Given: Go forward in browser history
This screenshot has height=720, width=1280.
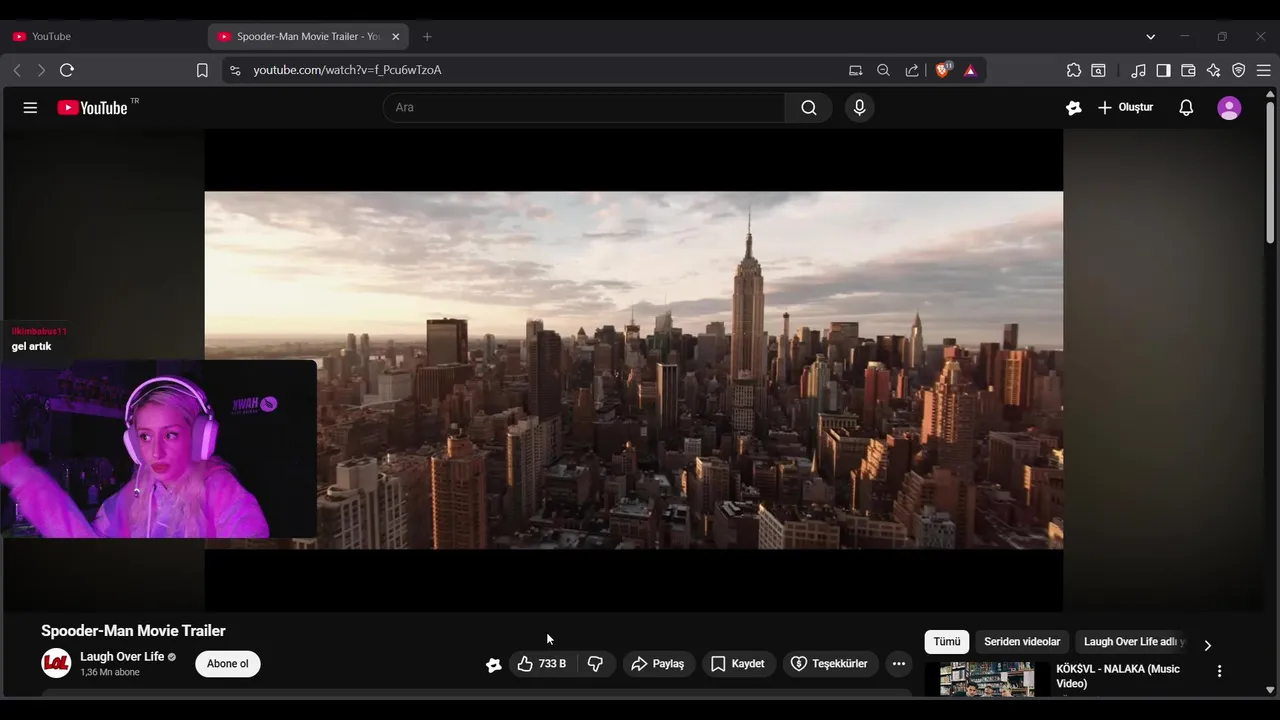Looking at the screenshot, I should tap(41, 70).
